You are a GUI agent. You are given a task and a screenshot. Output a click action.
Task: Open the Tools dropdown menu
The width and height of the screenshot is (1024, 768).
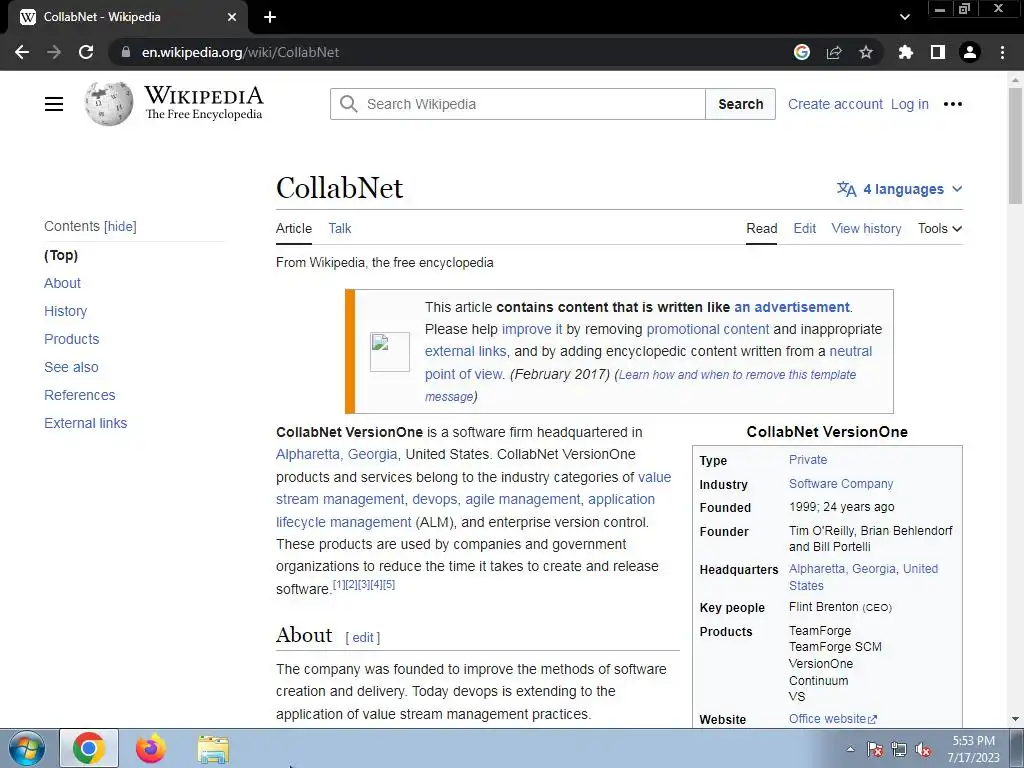coord(940,229)
